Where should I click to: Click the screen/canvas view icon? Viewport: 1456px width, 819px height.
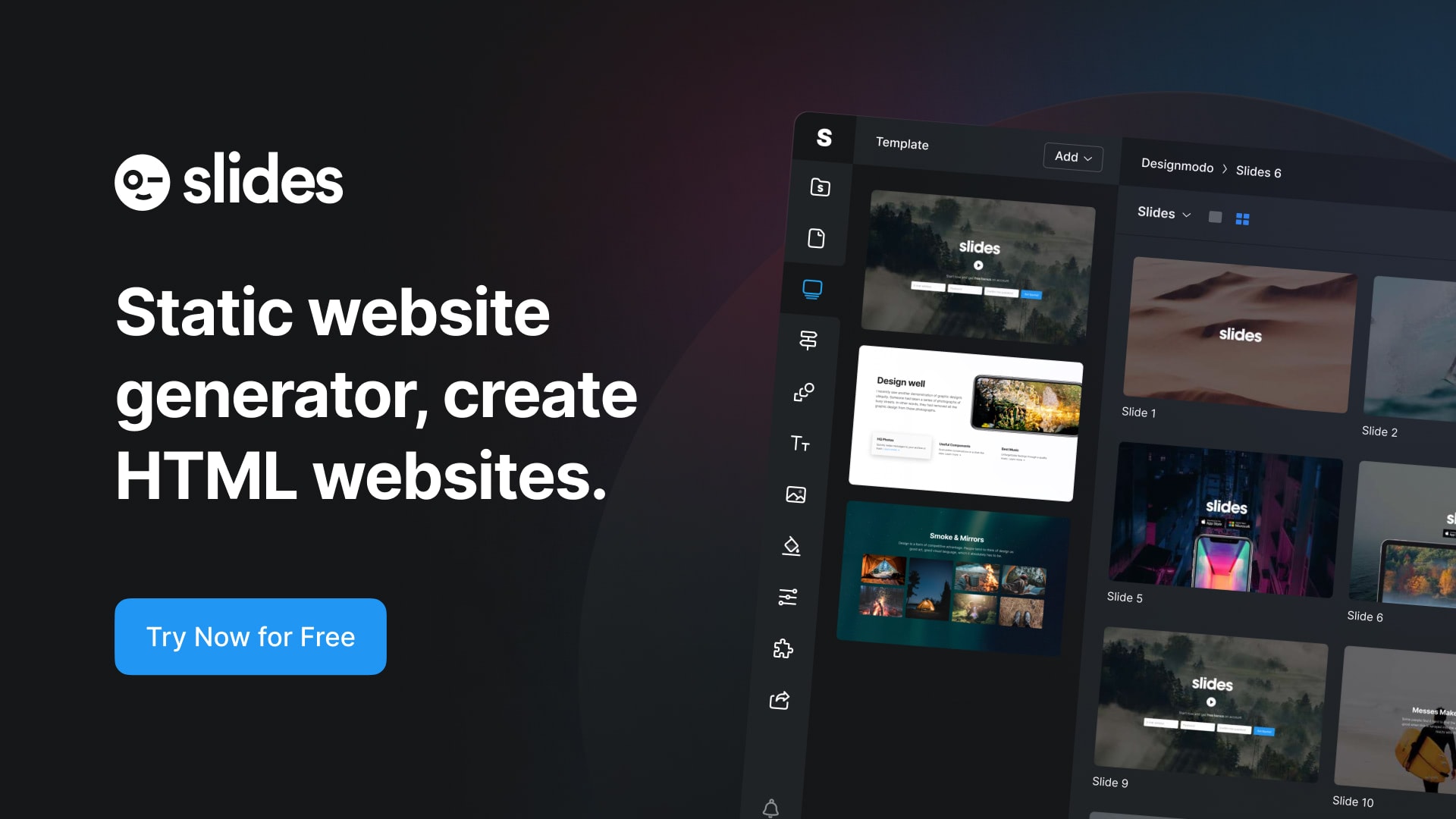click(813, 288)
